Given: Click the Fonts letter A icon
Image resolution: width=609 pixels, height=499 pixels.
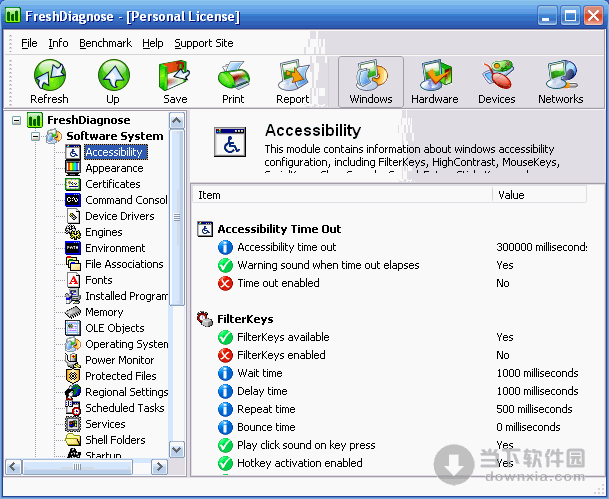Looking at the screenshot, I should [73, 280].
